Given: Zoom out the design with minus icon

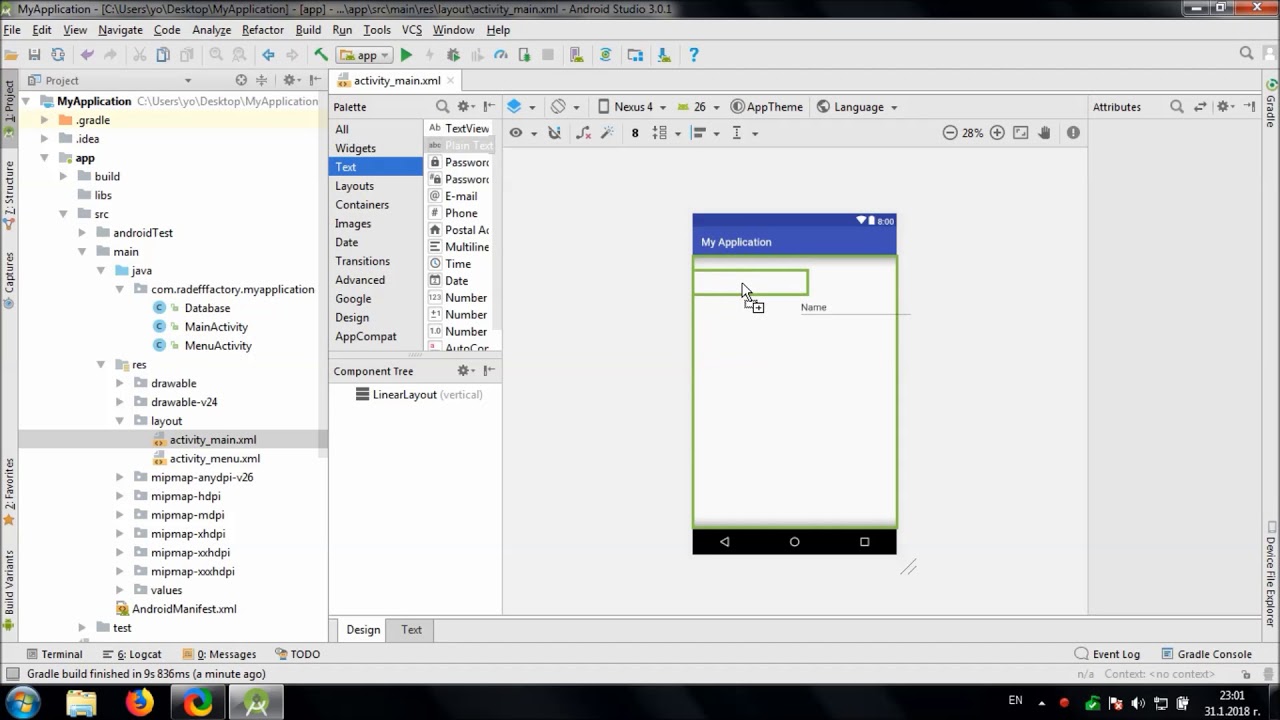Looking at the screenshot, I should click(950, 133).
